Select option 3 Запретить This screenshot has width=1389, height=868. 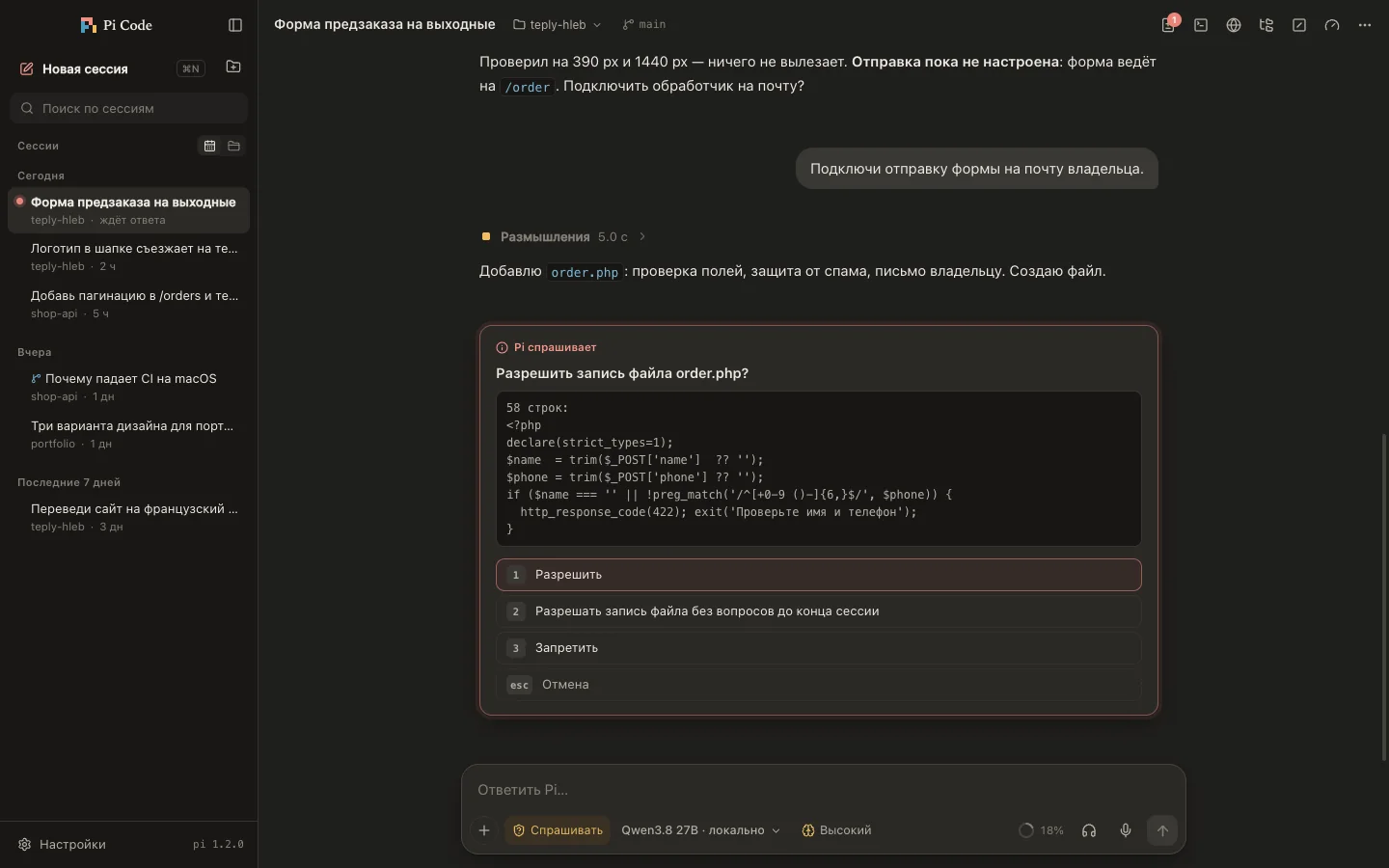pos(819,648)
